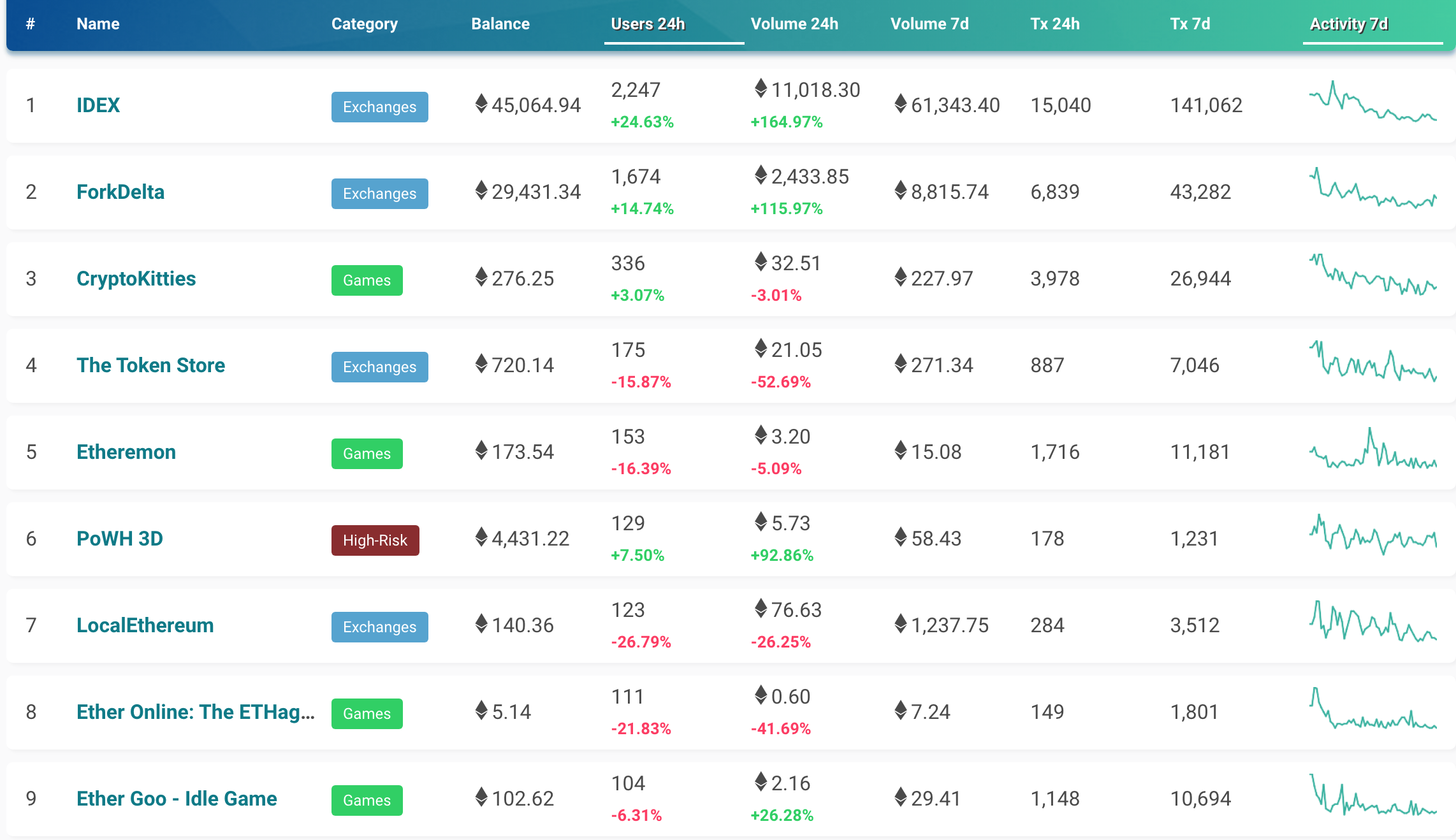Viewport: 1456px width, 840px height.
Task: Click Ethereum icon beside 32.51 volume
Action: pyautogui.click(x=761, y=261)
